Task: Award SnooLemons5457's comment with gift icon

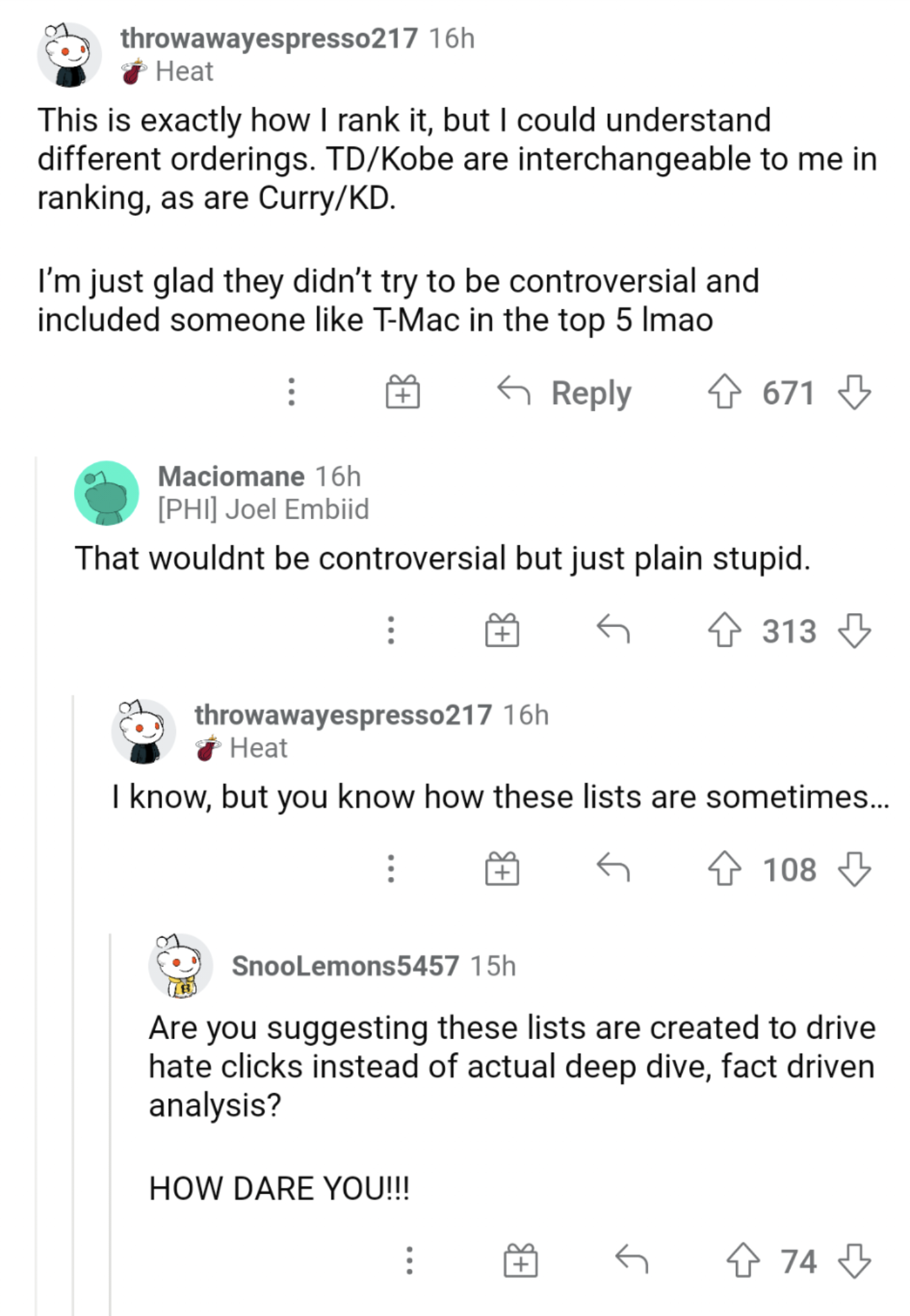Action: click(521, 1261)
